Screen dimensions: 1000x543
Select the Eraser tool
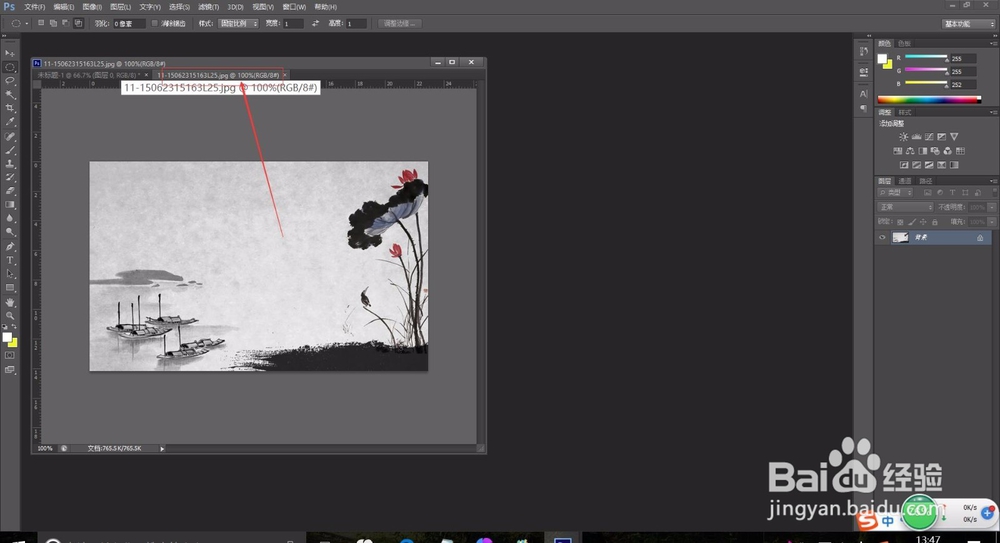point(10,191)
